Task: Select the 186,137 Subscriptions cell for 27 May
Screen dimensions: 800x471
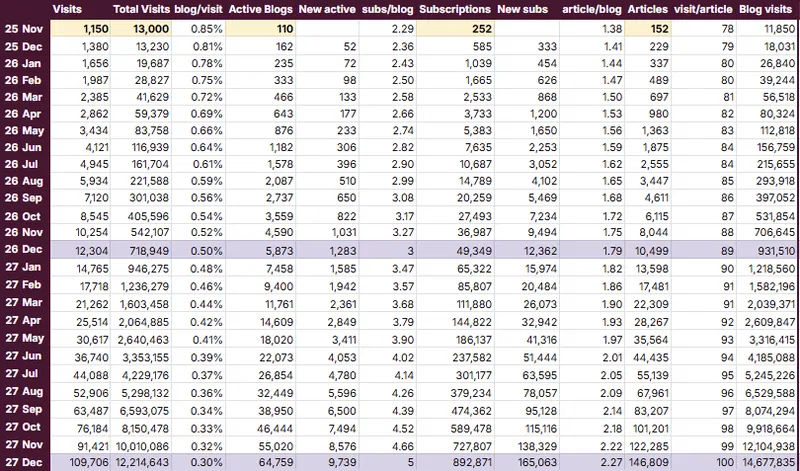Action: point(455,340)
